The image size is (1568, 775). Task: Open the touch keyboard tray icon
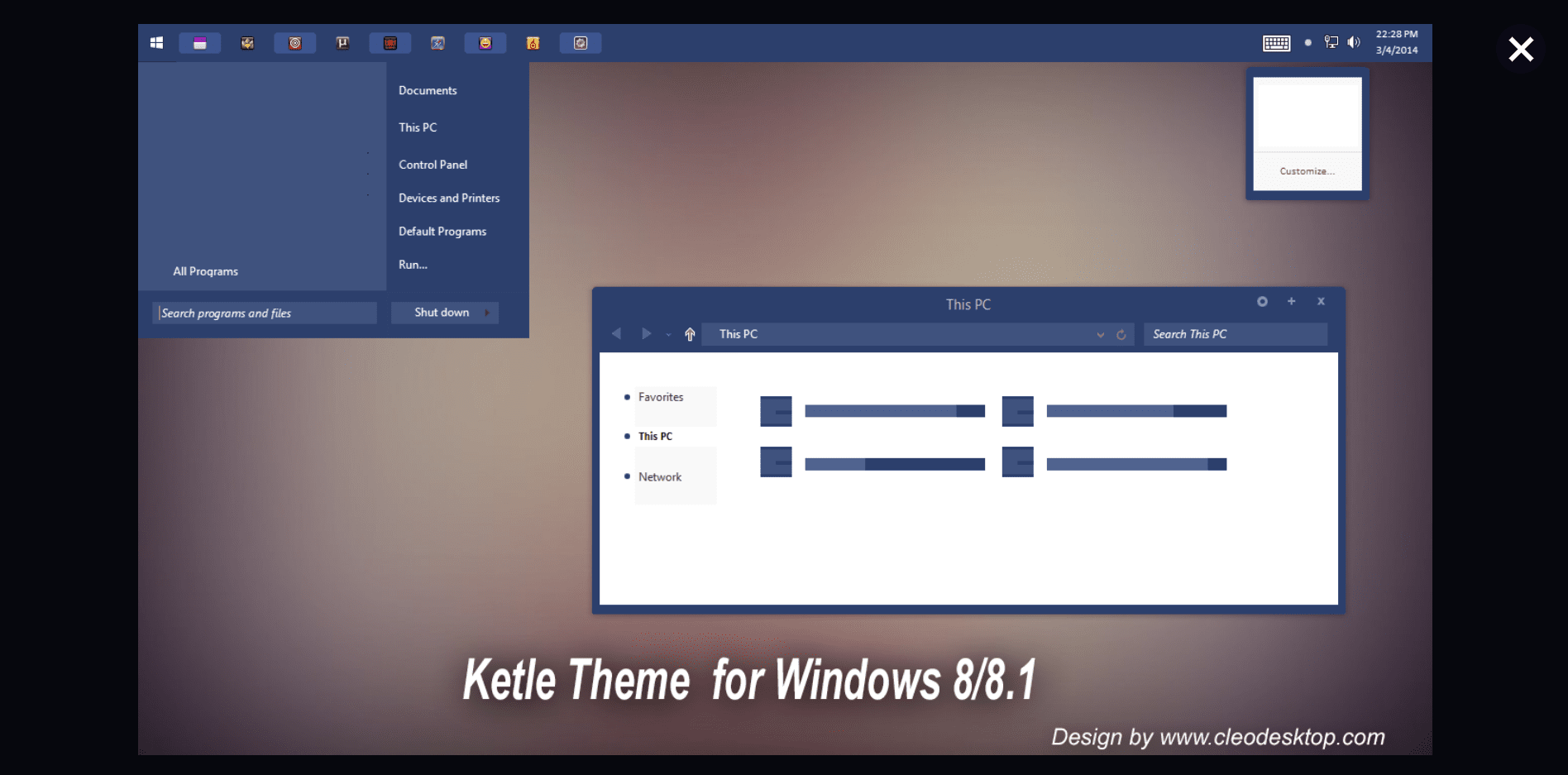coord(1277,43)
